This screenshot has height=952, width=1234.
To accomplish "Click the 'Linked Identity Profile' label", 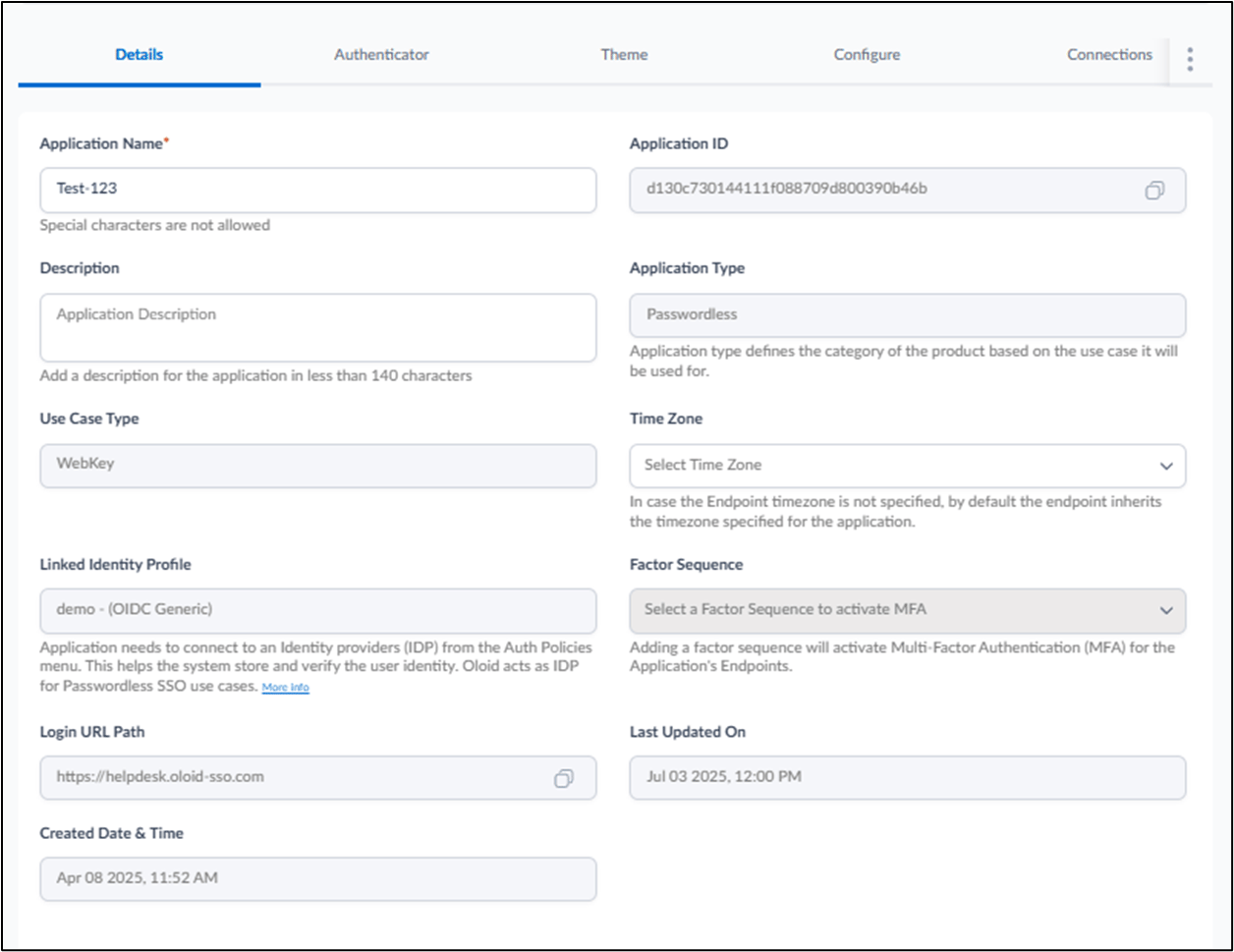I will pos(115,565).
